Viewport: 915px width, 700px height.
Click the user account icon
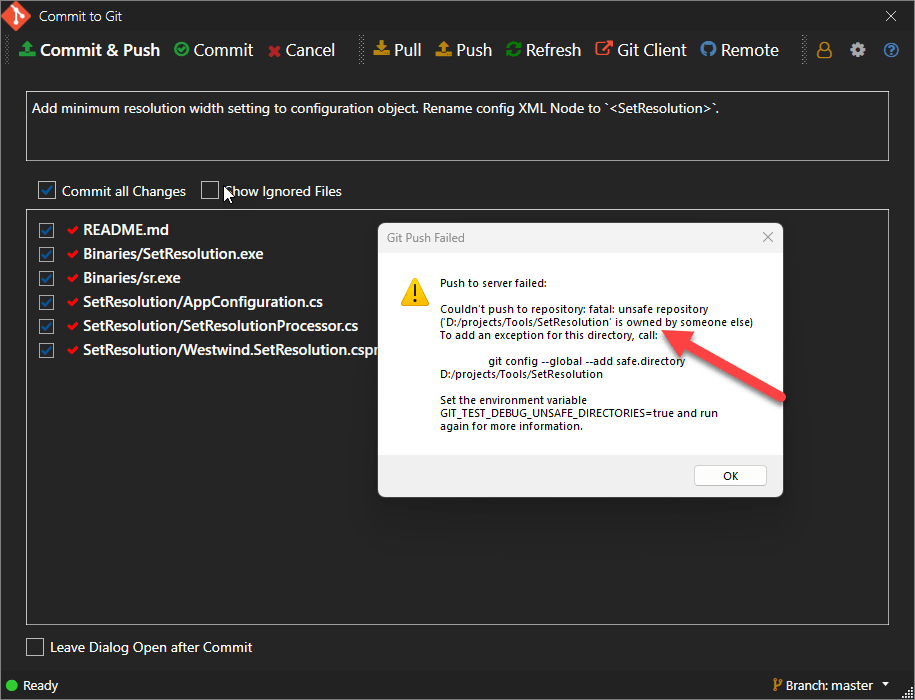[x=824, y=49]
